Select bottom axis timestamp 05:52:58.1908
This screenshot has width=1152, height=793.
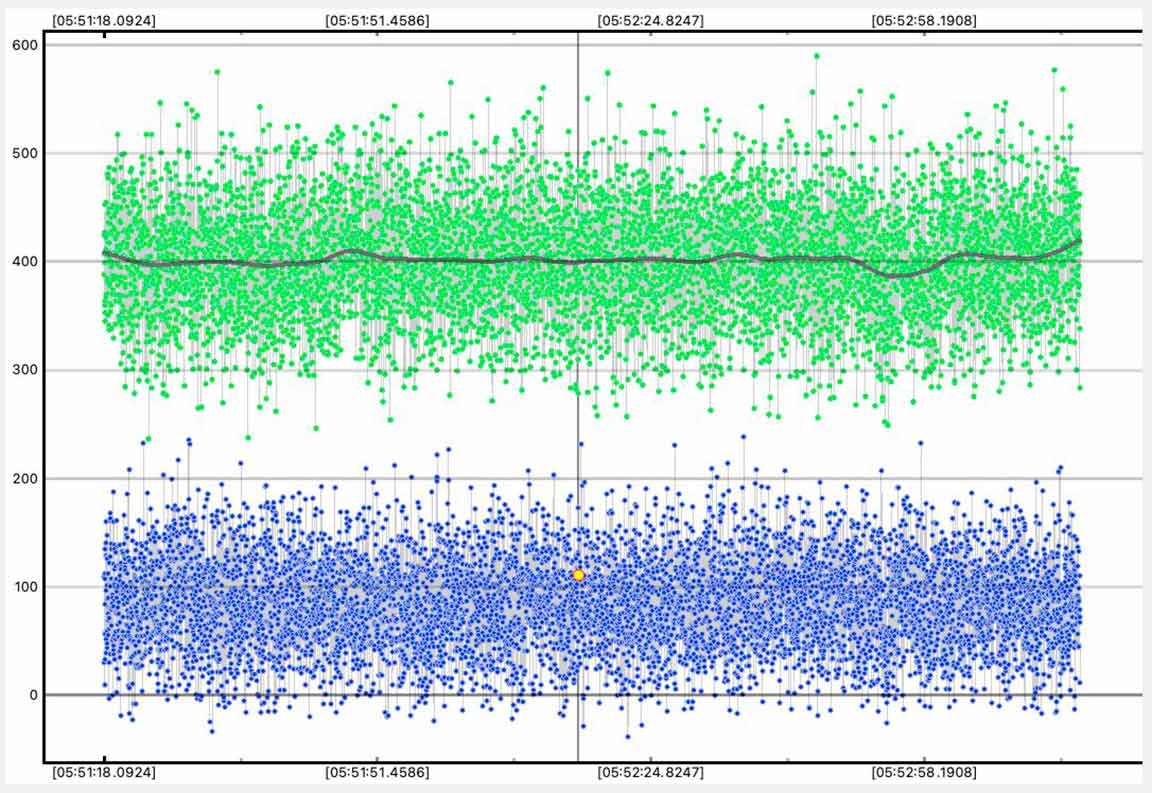[924, 773]
